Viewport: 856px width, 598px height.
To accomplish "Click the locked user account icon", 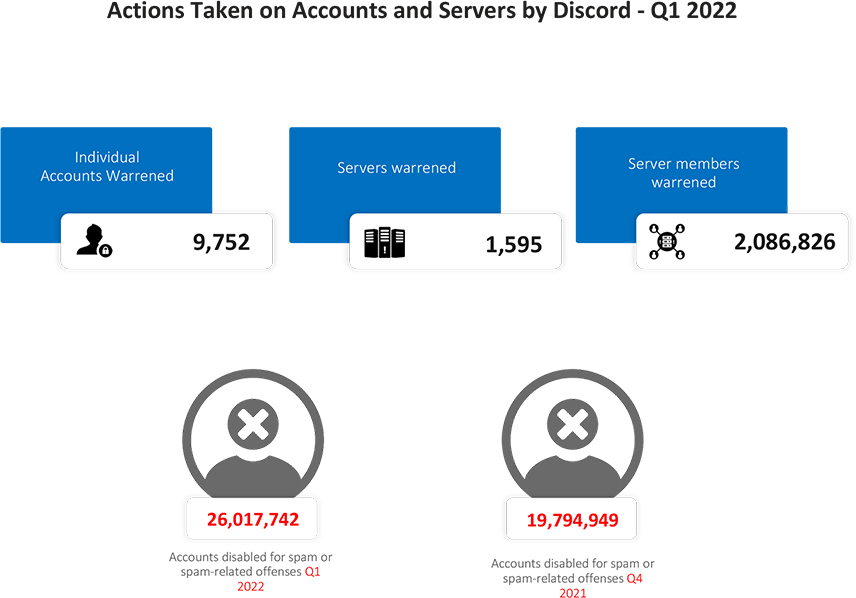I will click(x=94, y=240).
